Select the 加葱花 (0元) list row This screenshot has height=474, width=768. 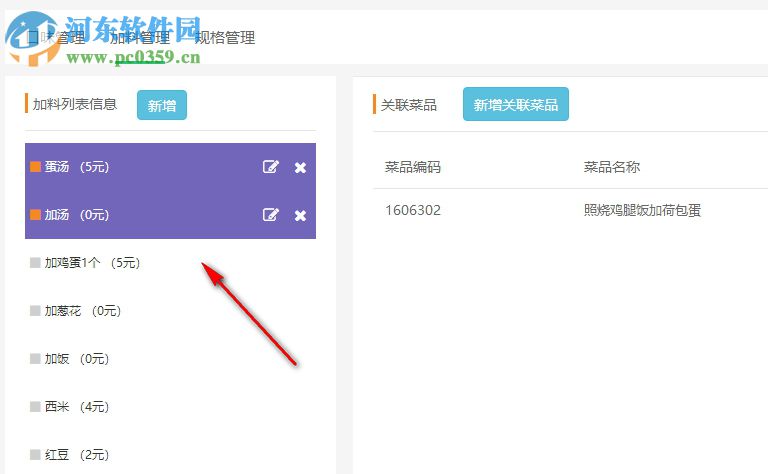tap(170, 311)
